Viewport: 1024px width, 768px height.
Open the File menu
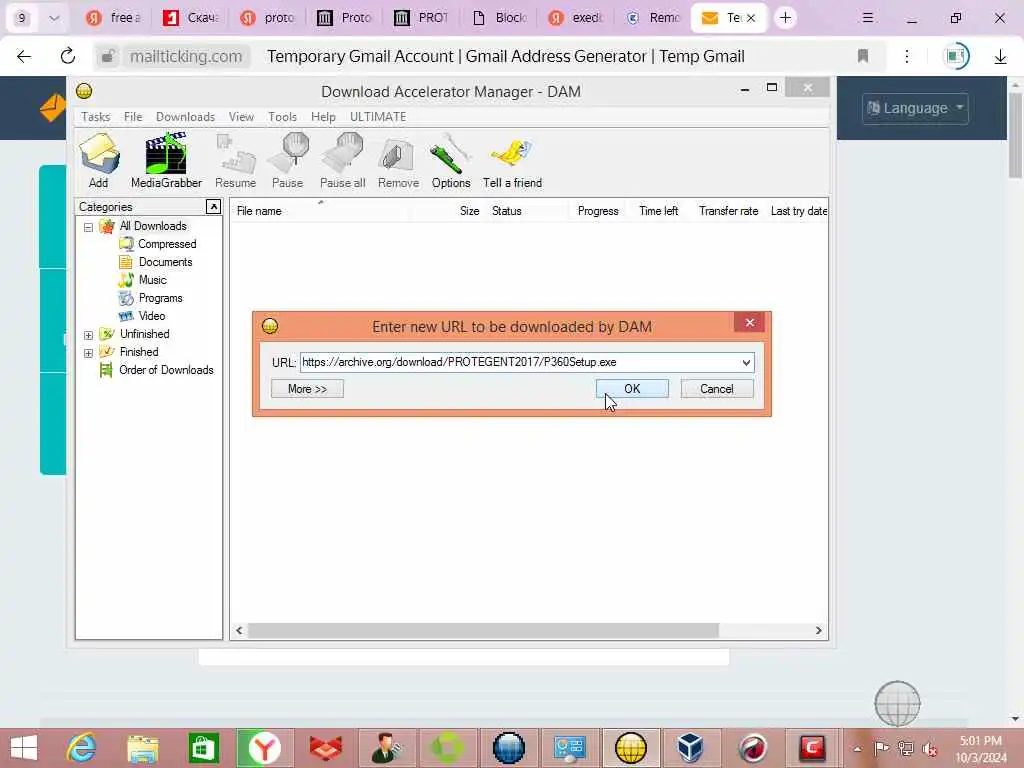[x=133, y=116]
